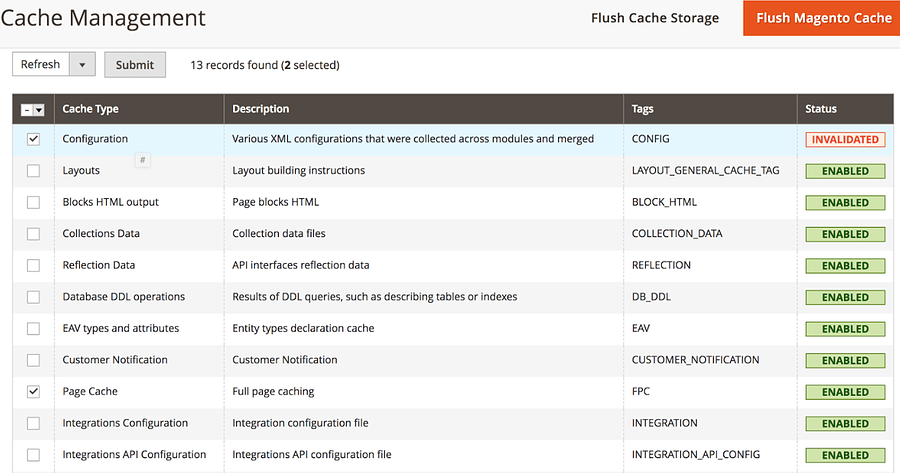
Task: Select the Collections Data row checkbox
Action: coord(33,234)
